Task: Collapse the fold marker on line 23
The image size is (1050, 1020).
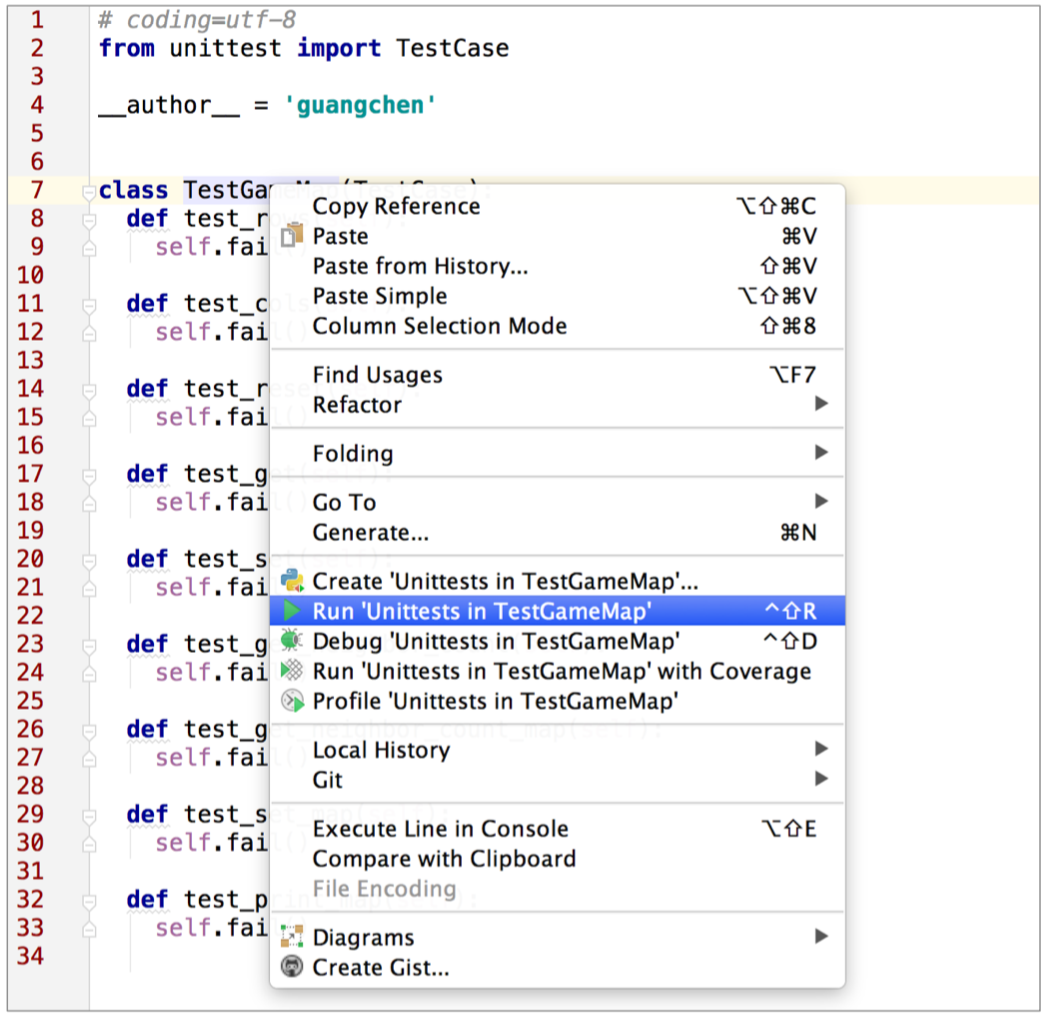Action: [88, 646]
